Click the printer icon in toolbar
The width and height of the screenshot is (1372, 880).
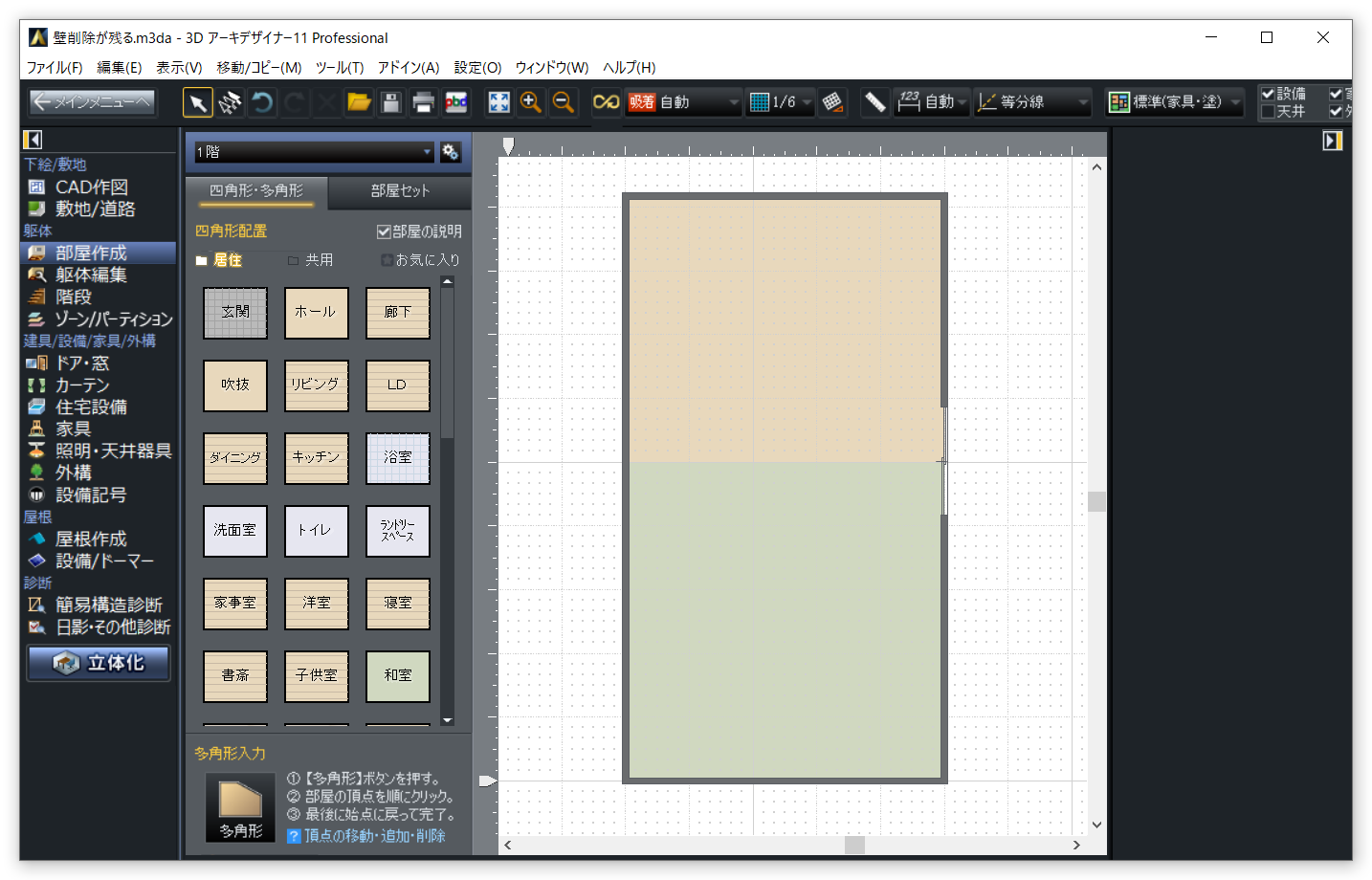pyautogui.click(x=423, y=102)
